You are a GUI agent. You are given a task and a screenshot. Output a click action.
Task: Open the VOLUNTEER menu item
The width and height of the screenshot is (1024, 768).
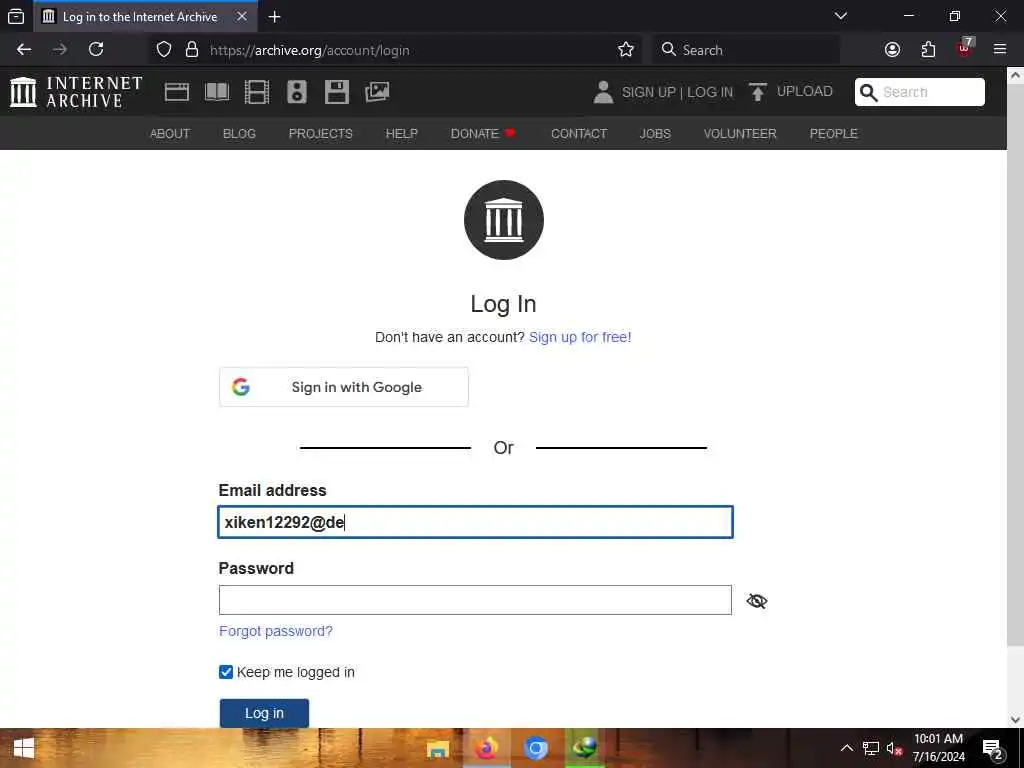click(x=740, y=133)
